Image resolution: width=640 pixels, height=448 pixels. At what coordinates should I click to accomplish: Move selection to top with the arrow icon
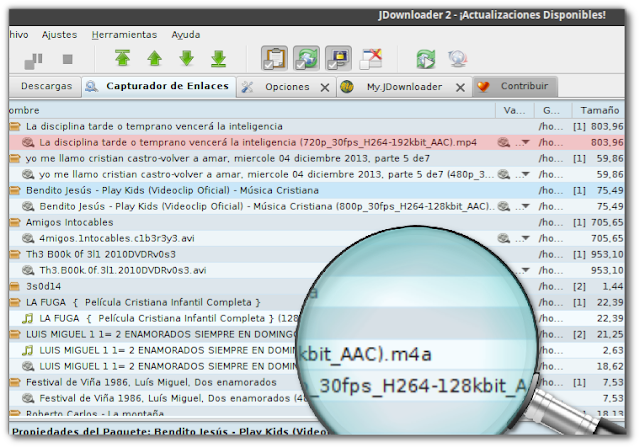122,58
